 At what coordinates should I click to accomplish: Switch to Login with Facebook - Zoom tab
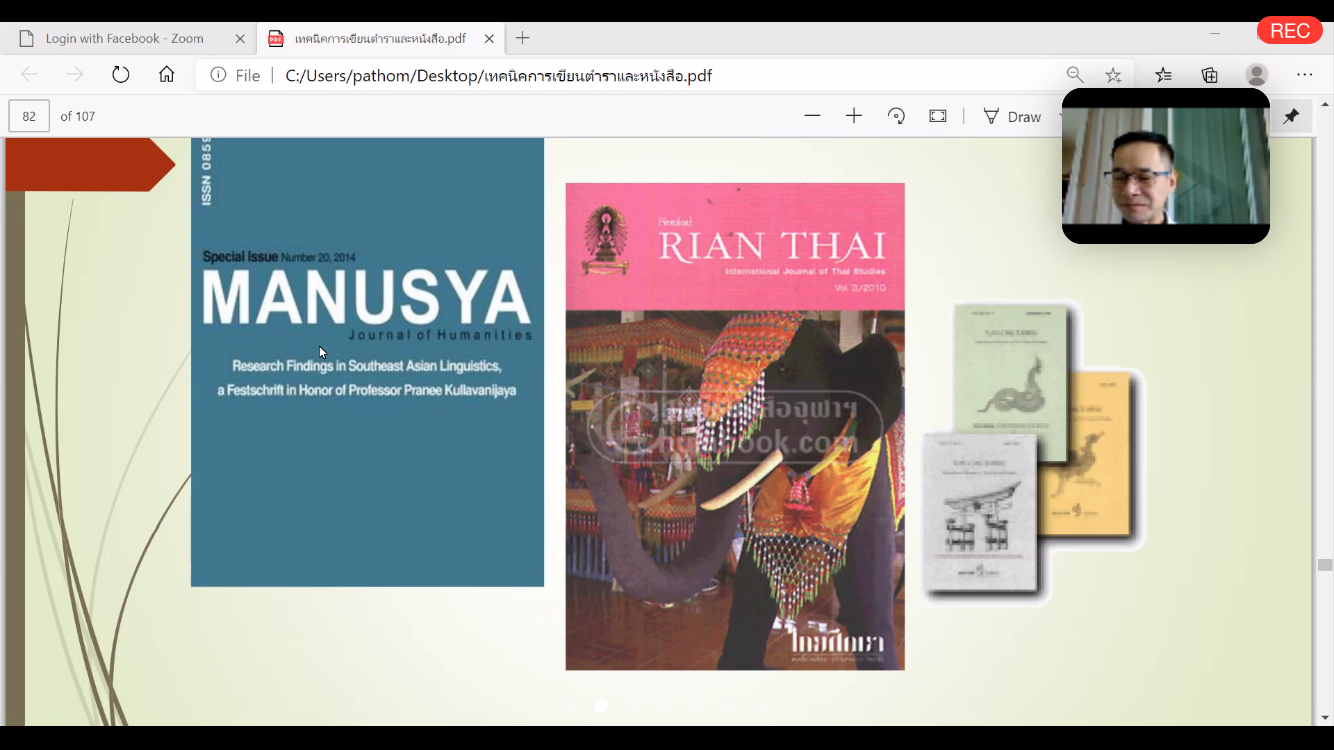(124, 38)
